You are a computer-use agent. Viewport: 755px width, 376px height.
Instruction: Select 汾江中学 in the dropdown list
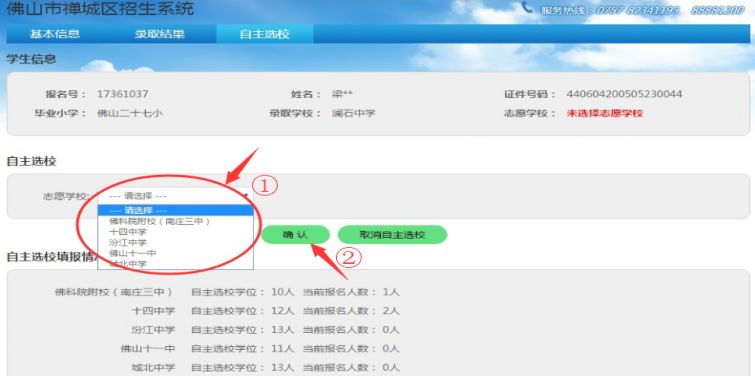click(175, 243)
